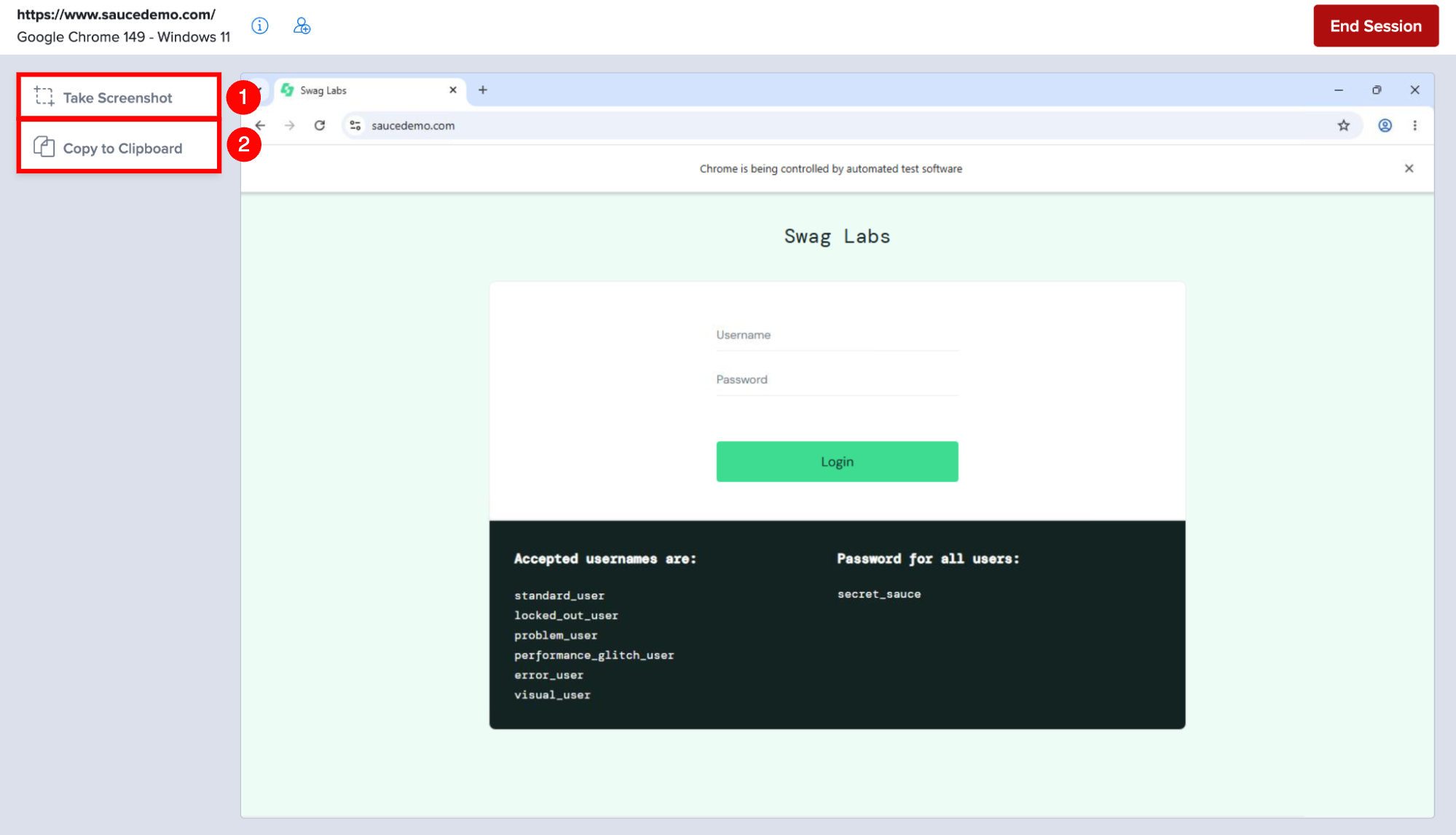View site information icon in address bar
Screen dimensions: 1456x835
355,126
